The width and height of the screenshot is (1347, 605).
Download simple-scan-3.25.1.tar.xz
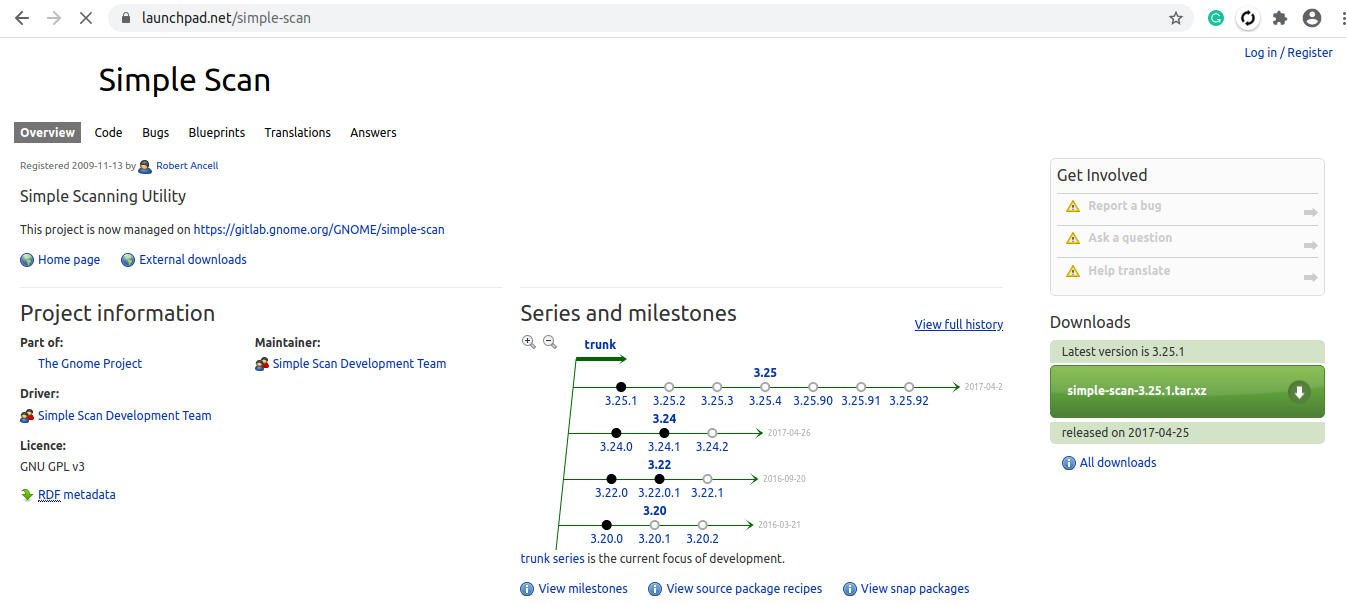1187,391
